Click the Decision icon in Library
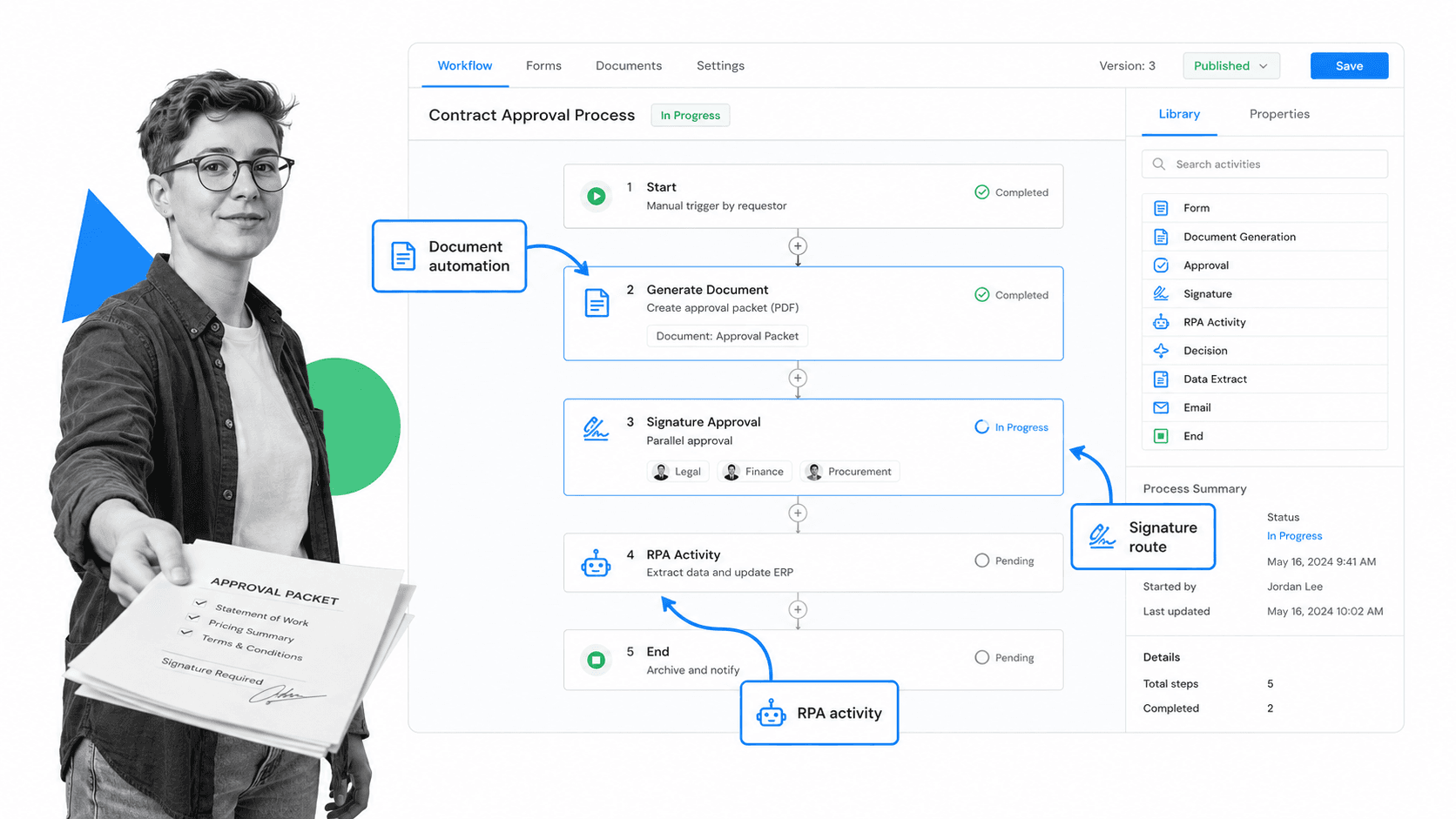 click(1161, 351)
